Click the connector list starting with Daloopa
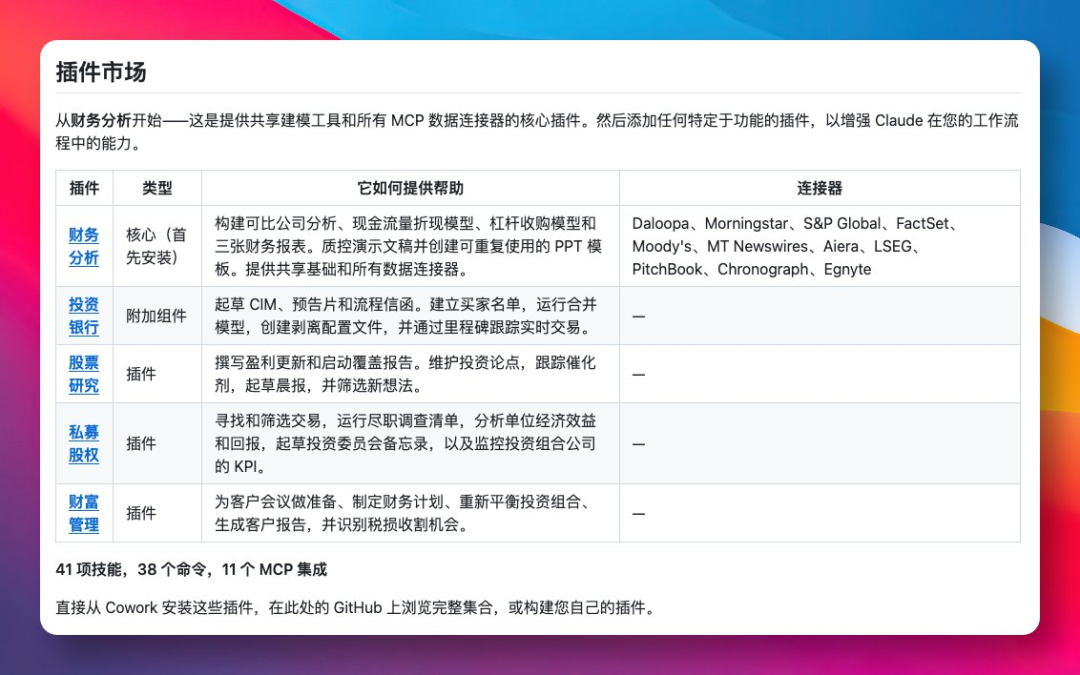1080x675 pixels. [796, 246]
